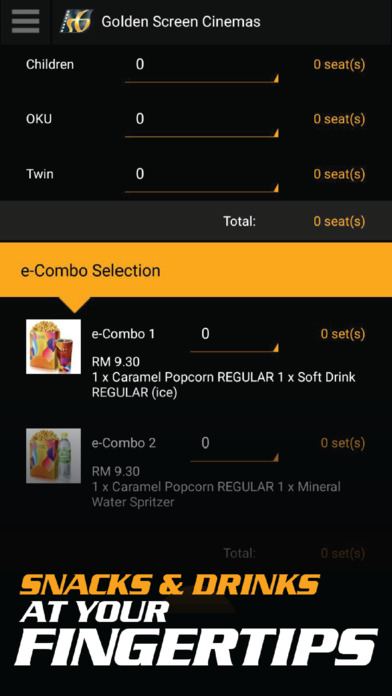Click the OKU ticket type label
This screenshot has height=696, width=392.
pos(39,119)
